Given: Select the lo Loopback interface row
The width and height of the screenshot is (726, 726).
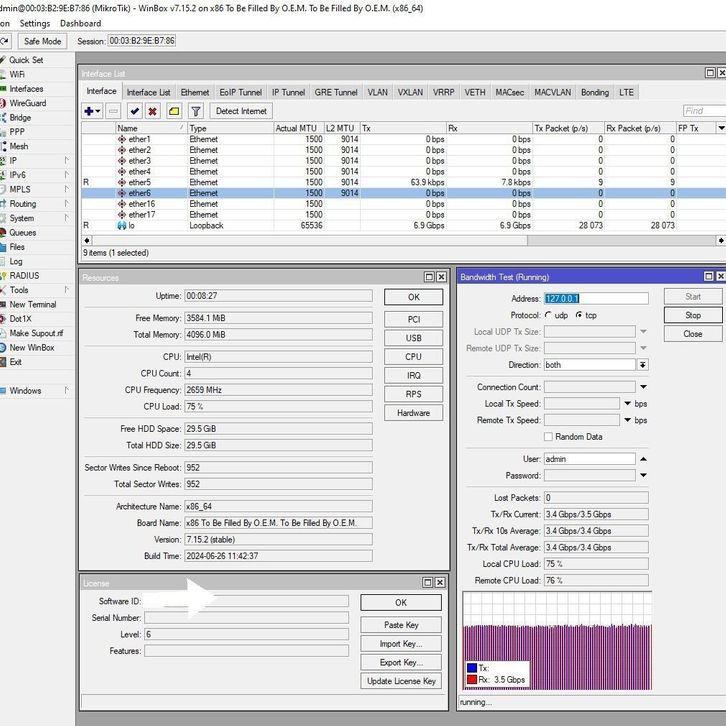Looking at the screenshot, I should 402,225.
